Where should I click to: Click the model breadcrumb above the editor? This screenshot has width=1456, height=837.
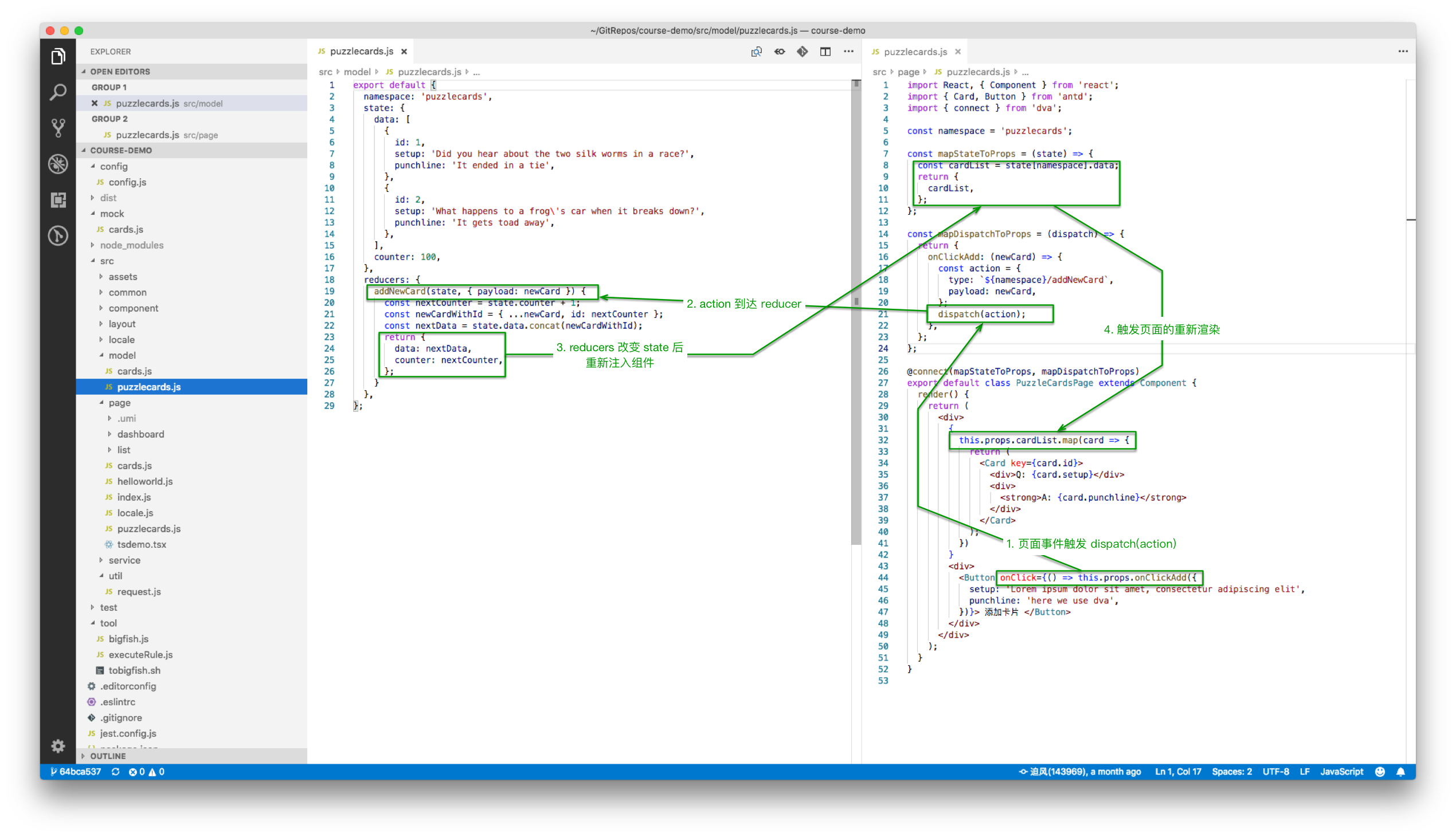pyautogui.click(x=357, y=71)
